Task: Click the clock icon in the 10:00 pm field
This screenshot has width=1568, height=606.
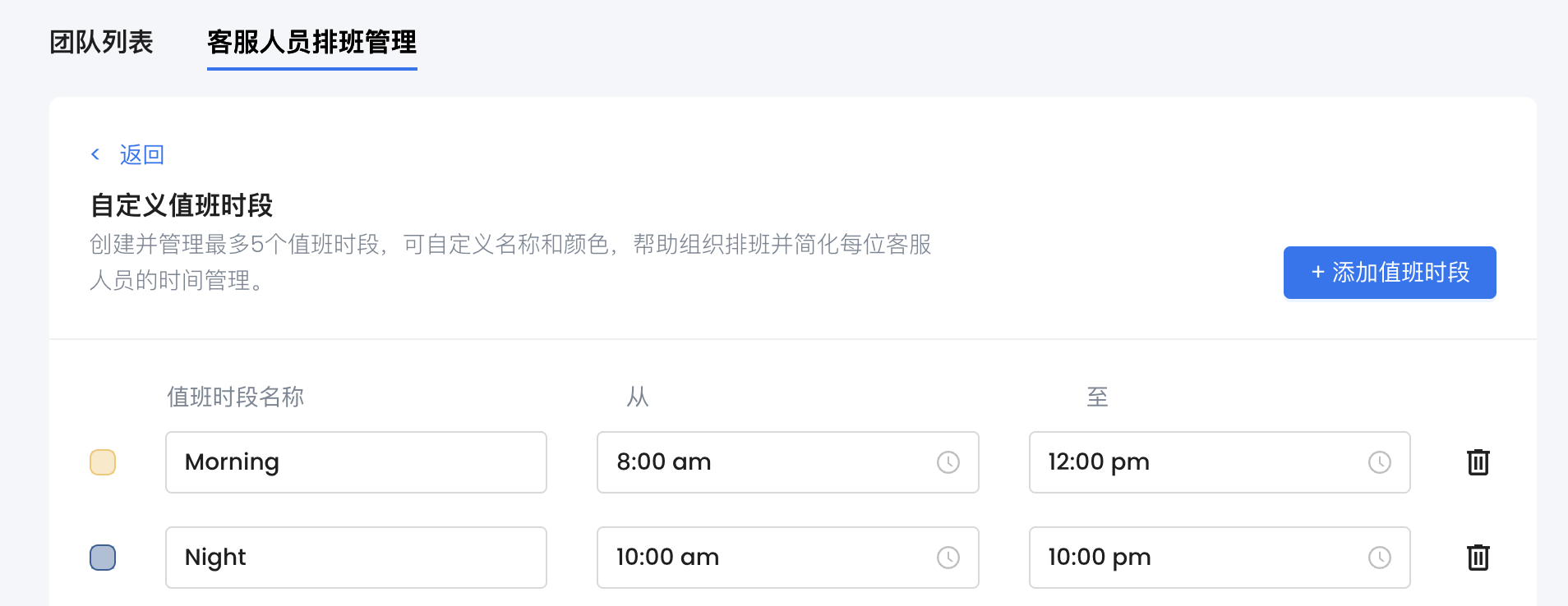Action: pos(1380,558)
